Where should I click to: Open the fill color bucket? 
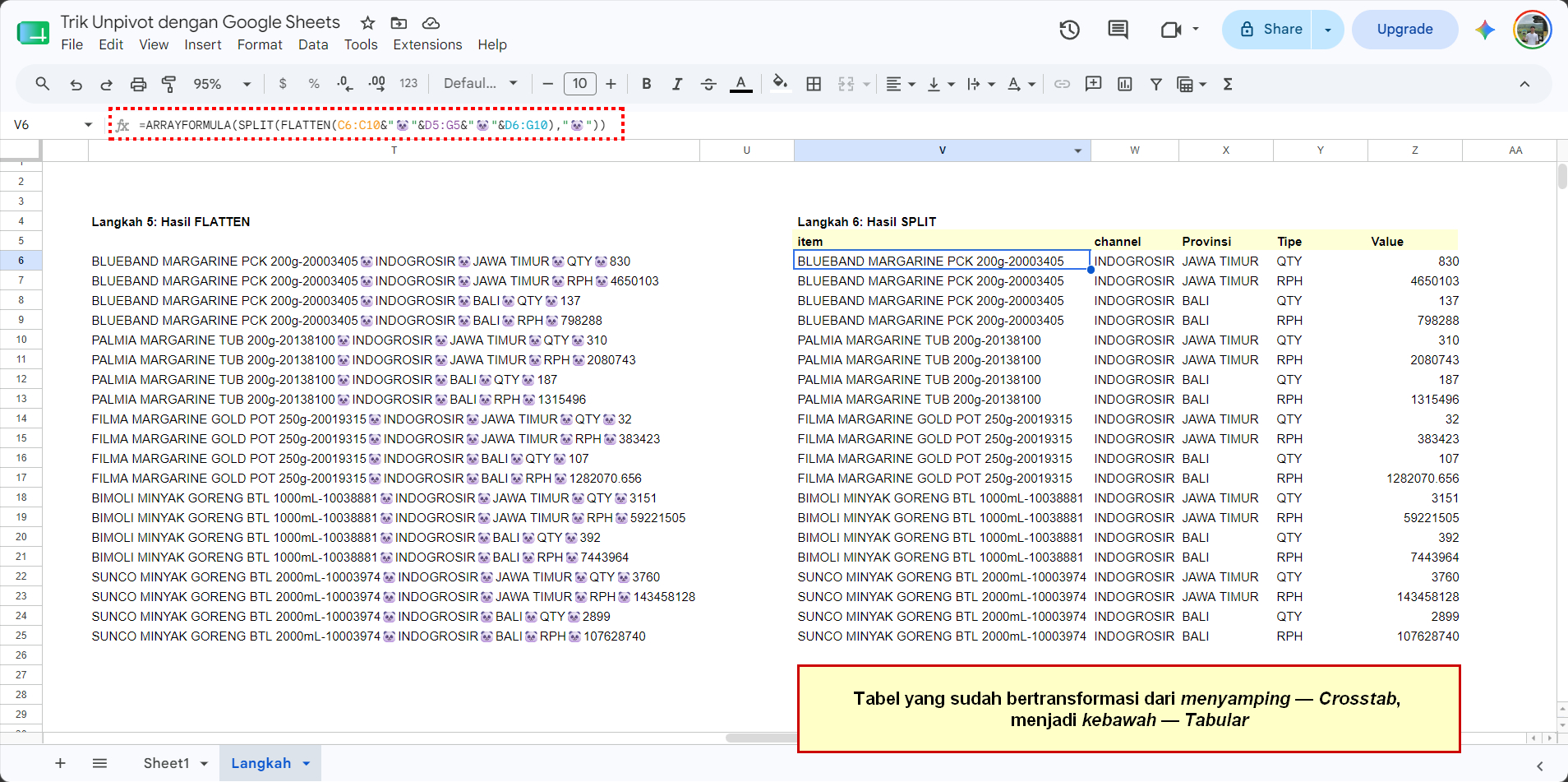781,83
